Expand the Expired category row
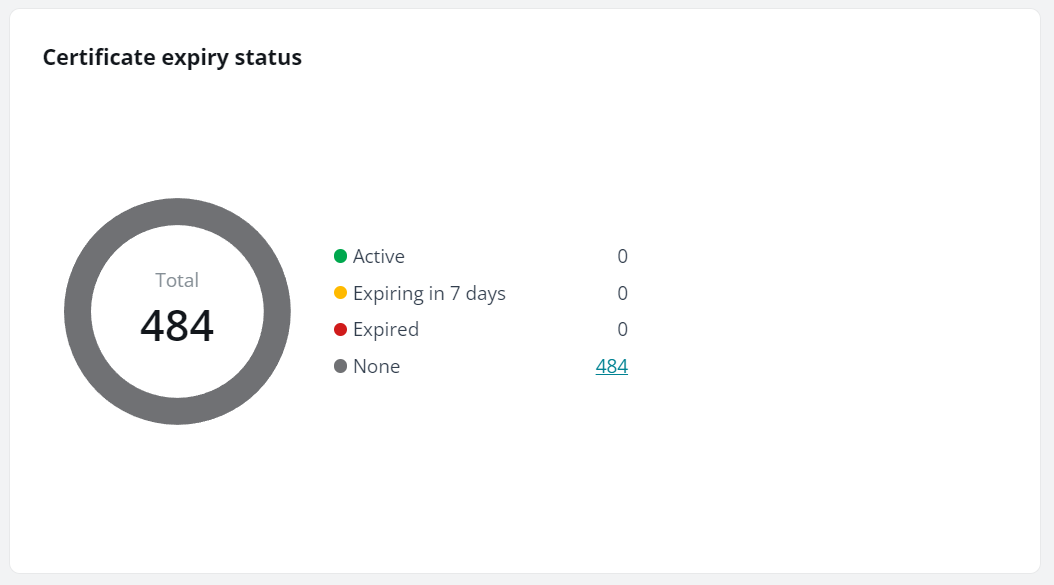 point(387,329)
